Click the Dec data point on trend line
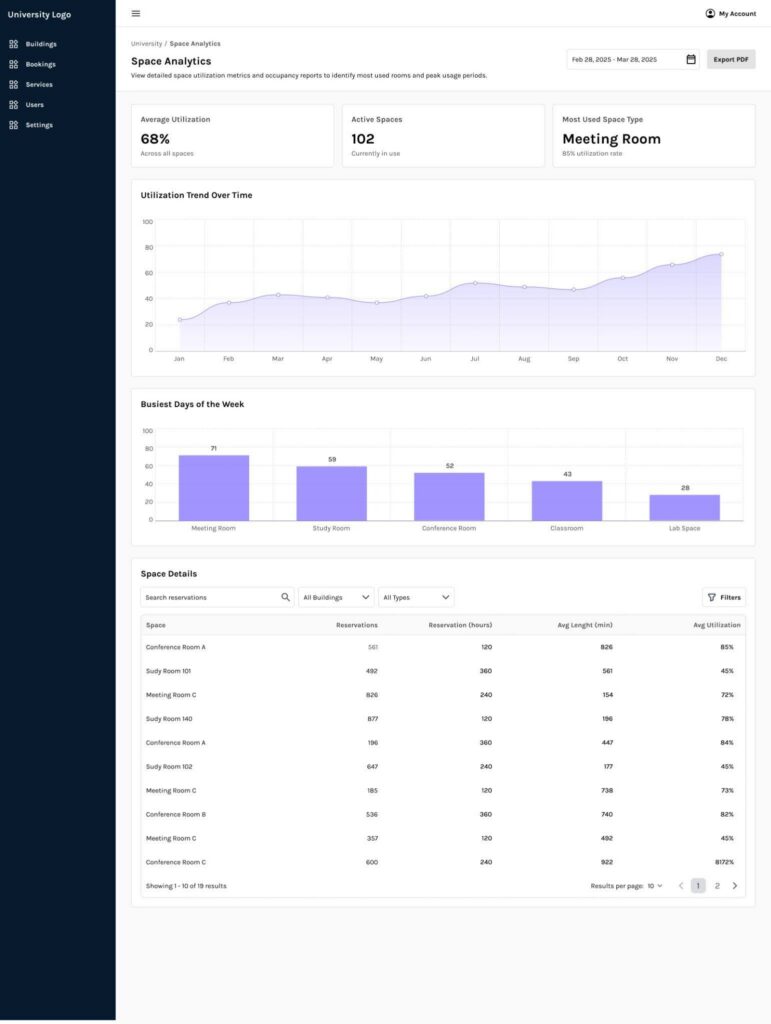The image size is (771, 1024). click(721, 254)
